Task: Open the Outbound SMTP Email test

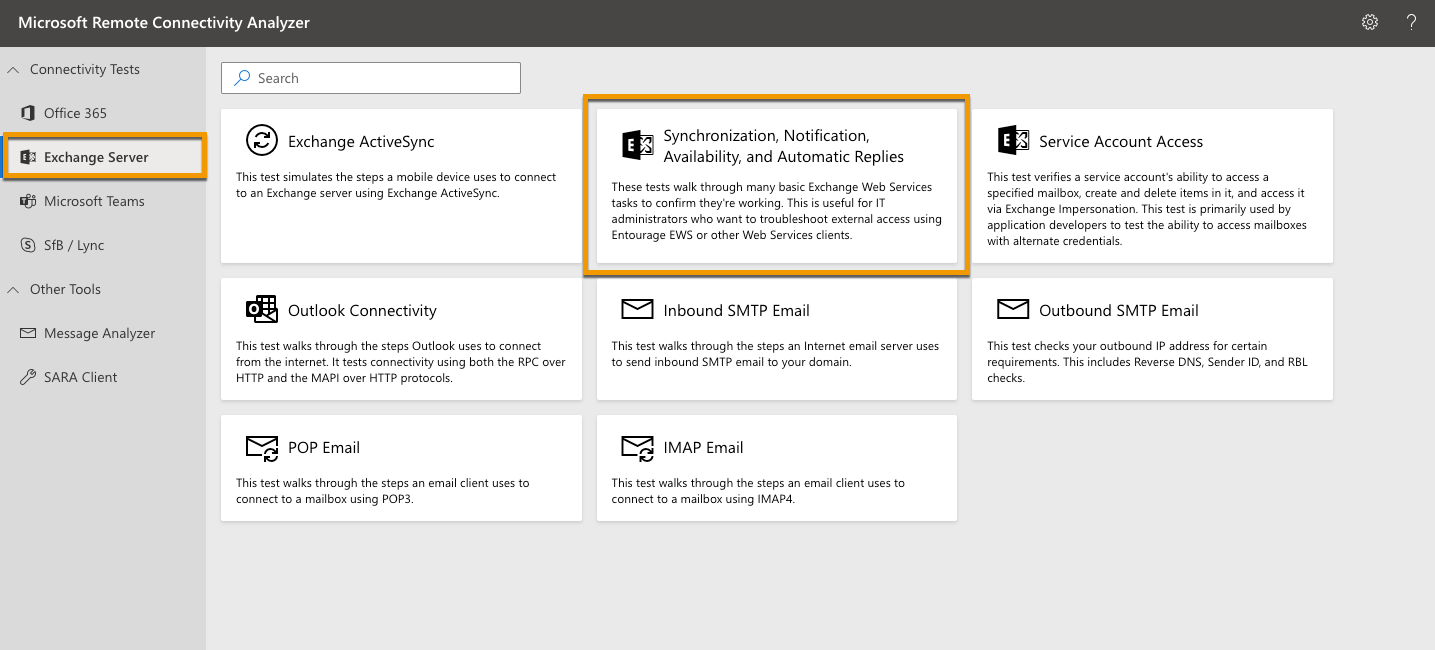Action: pos(1152,339)
